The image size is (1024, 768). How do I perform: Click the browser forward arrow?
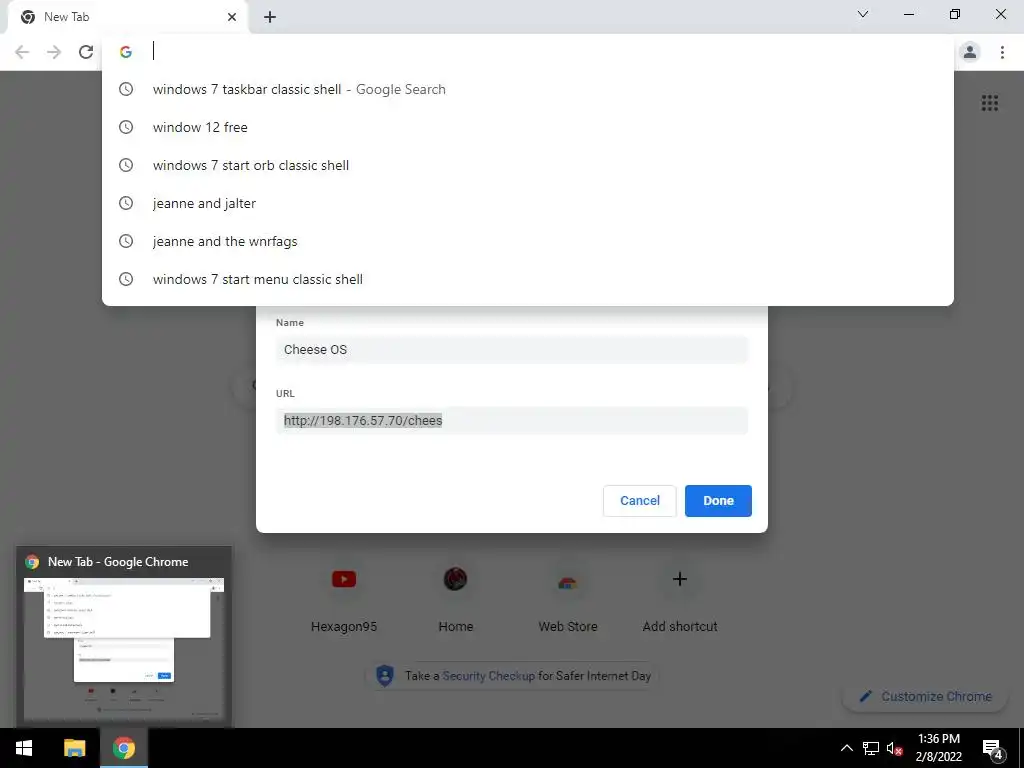54,52
